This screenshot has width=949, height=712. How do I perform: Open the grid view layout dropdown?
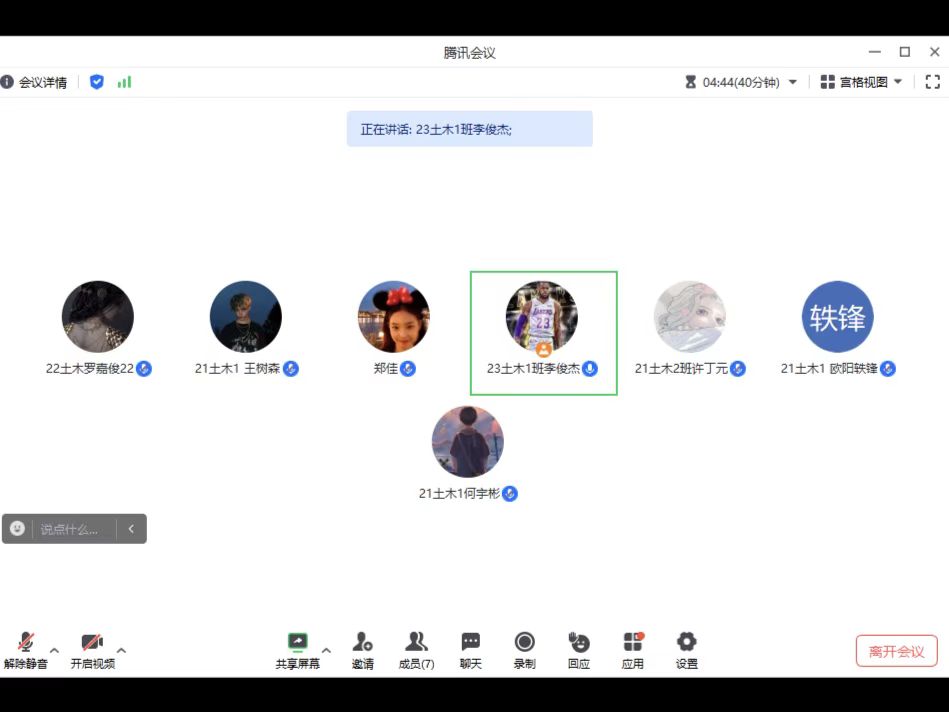(861, 82)
